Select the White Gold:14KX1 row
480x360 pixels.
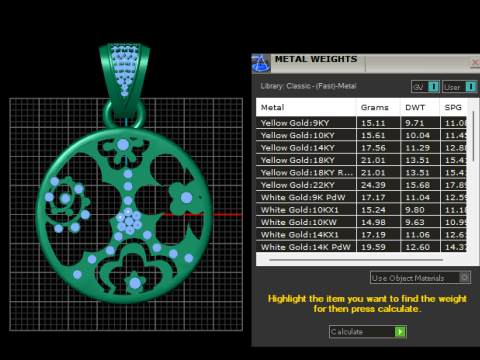361,235
